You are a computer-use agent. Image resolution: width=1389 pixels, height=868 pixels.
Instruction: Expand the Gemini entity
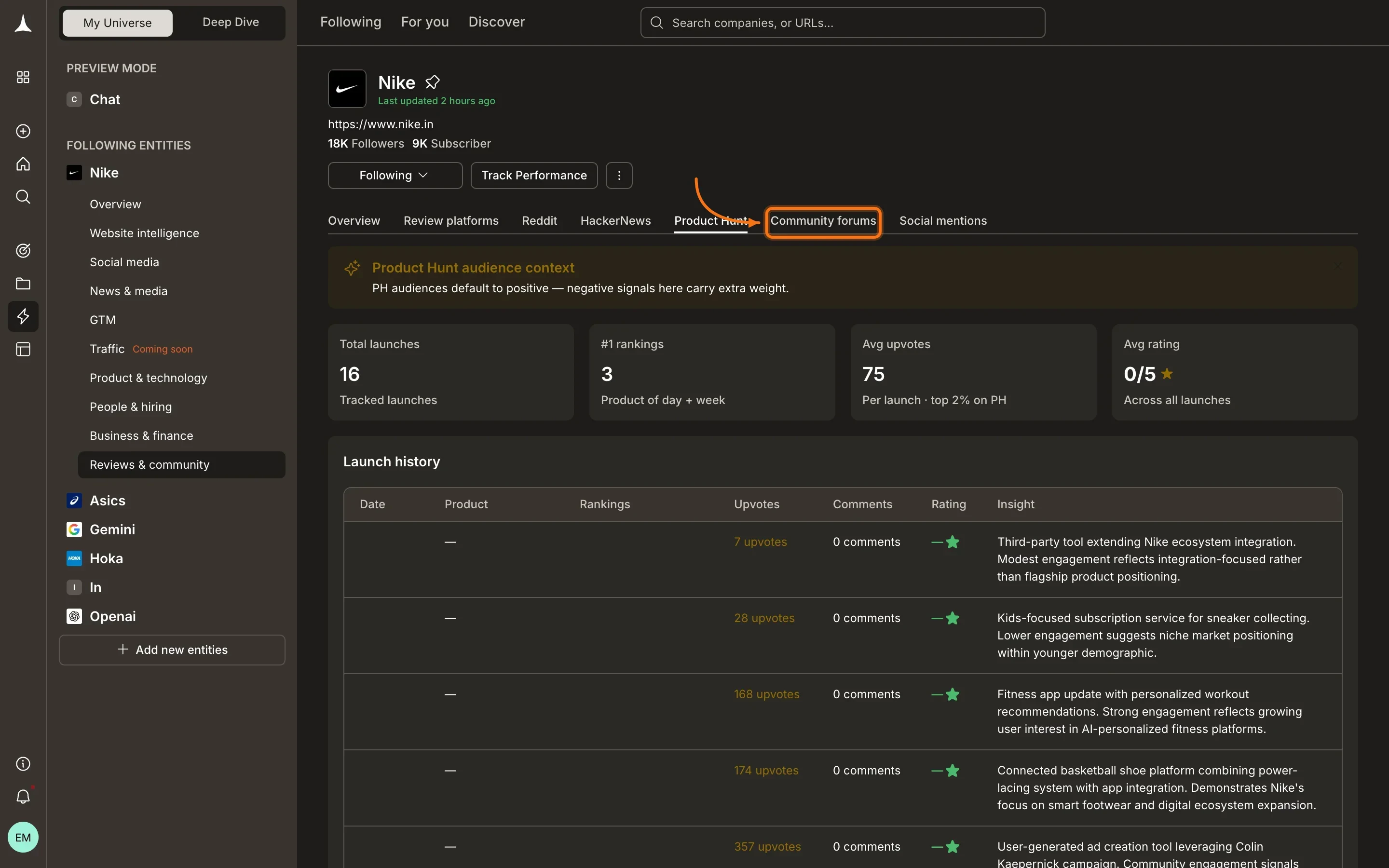pyautogui.click(x=112, y=530)
